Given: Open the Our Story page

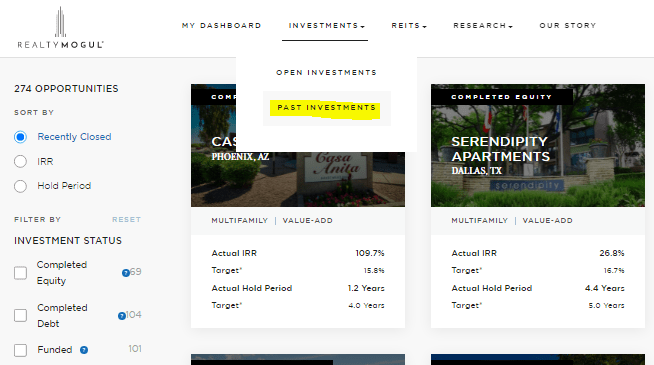Looking at the screenshot, I should 568,25.
